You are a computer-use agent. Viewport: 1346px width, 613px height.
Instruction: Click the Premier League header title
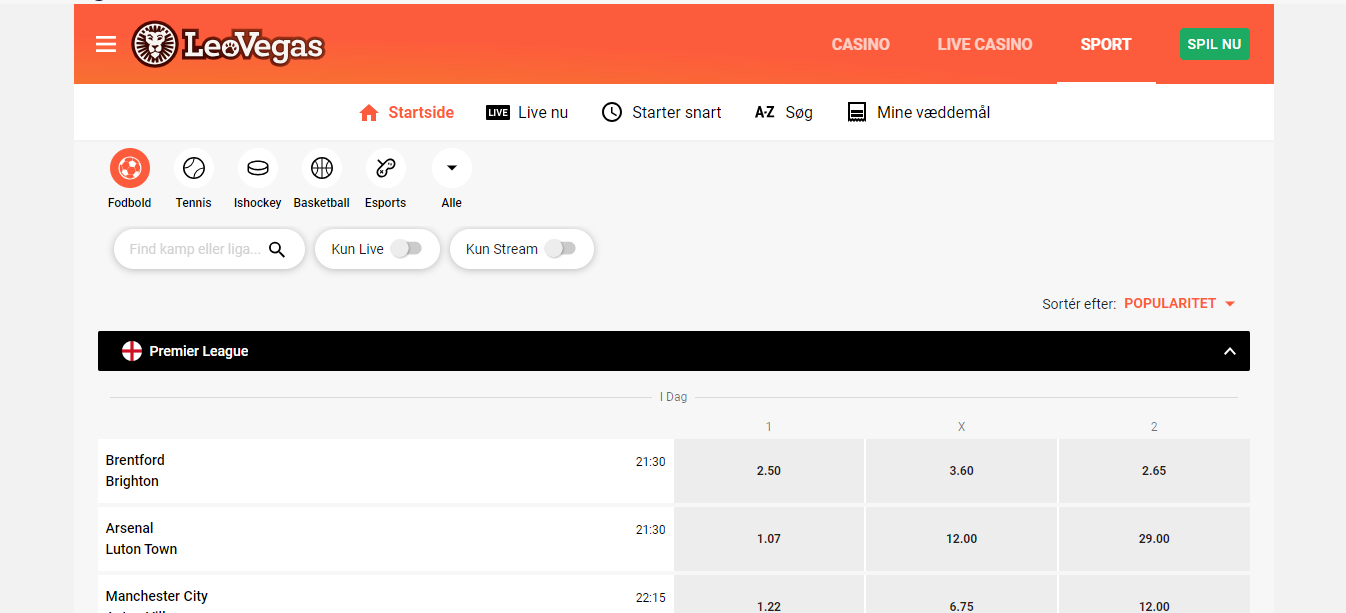(x=199, y=351)
